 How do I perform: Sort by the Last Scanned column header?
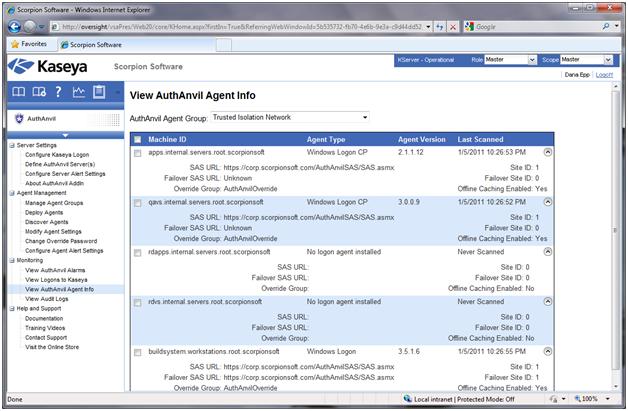click(x=480, y=139)
